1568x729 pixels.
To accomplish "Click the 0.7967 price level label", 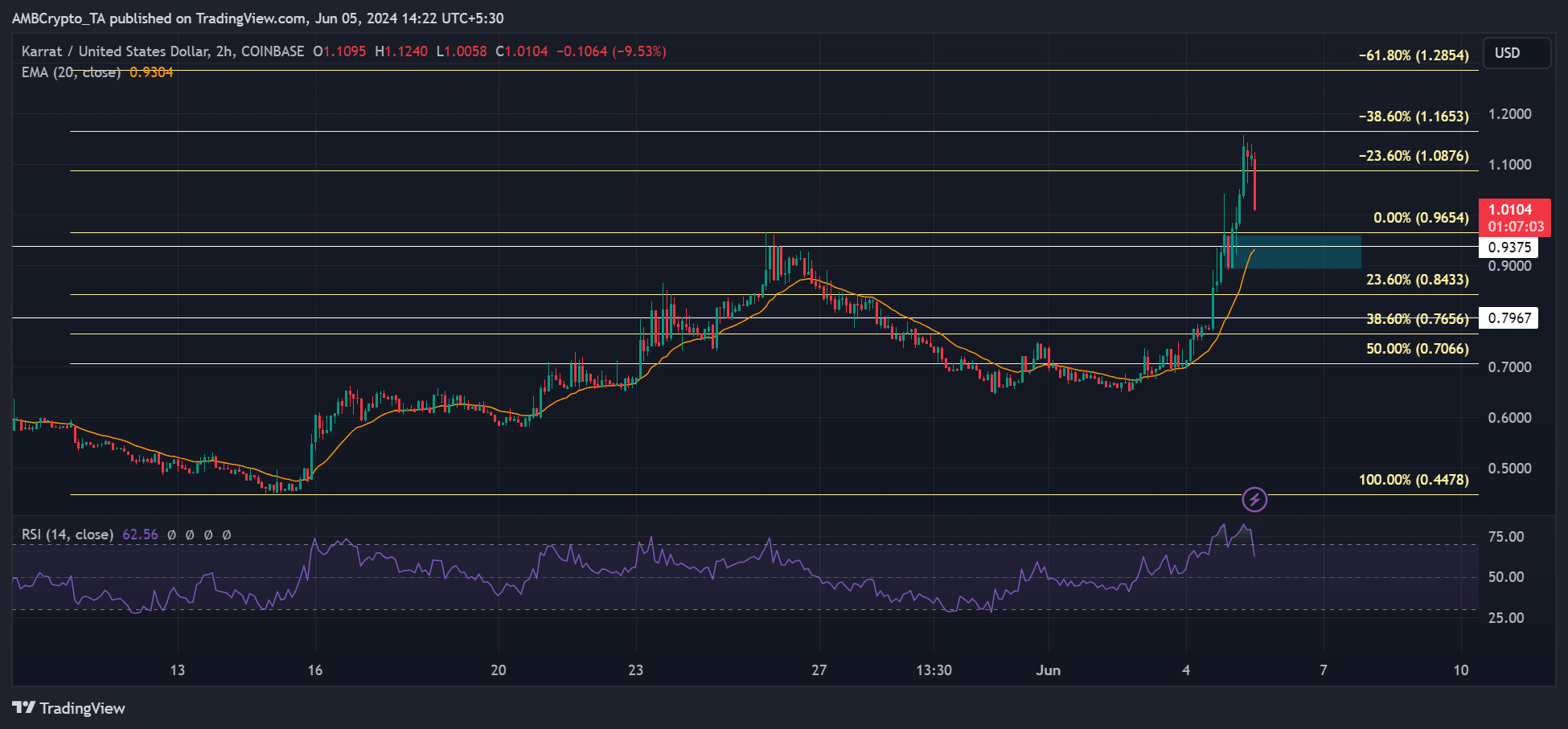I will point(1509,317).
